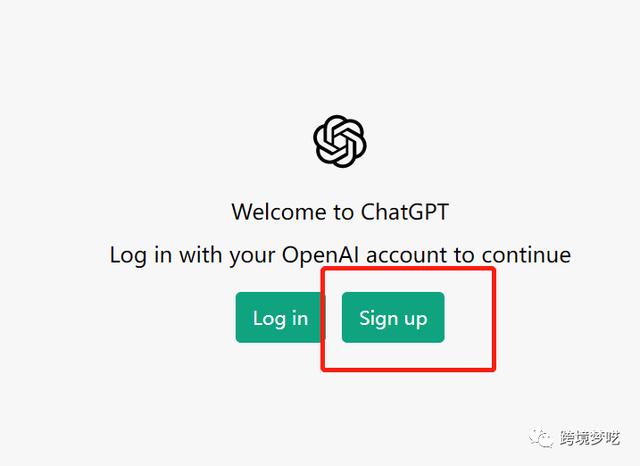Open the login page for existing accounts
The height and width of the screenshot is (466, 640).
280,317
